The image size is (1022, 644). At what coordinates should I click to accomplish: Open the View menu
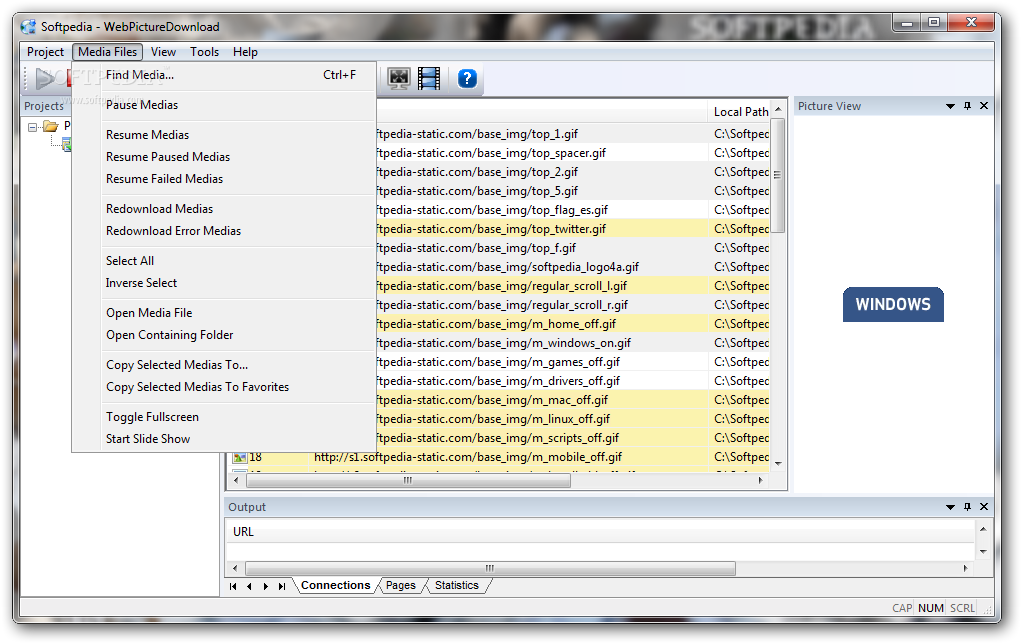(x=163, y=51)
